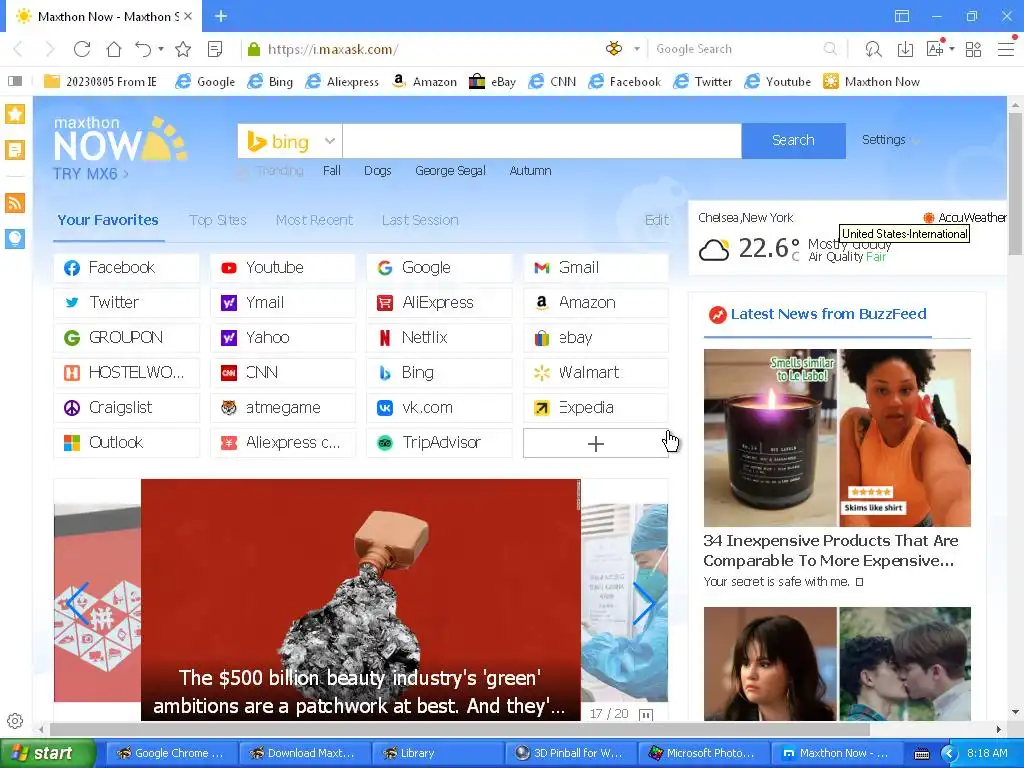Click the vertical page scrollbar thumb
Image resolution: width=1024 pixels, height=768 pixels.
(x=1015, y=184)
